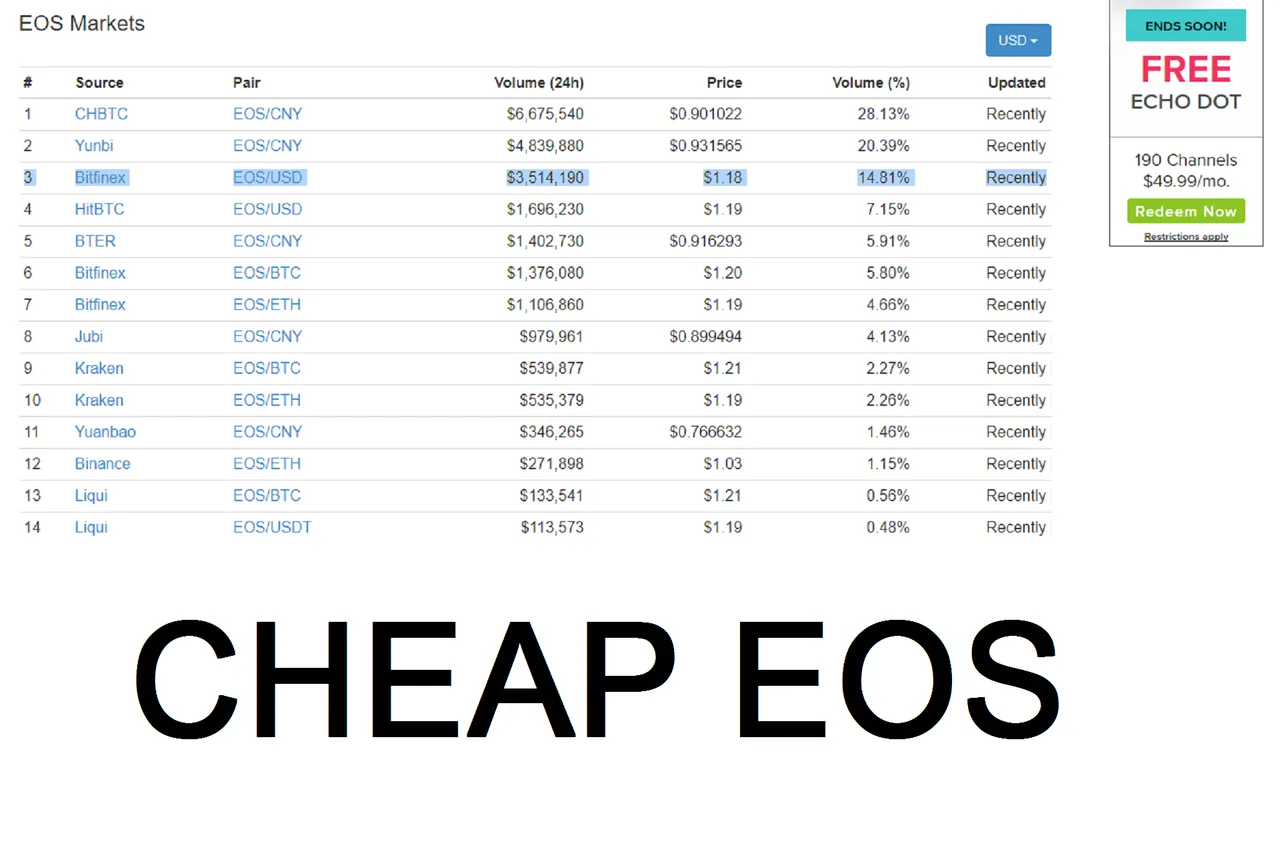
Task: Select the 0.48% volume share cell
Action: pos(888,528)
